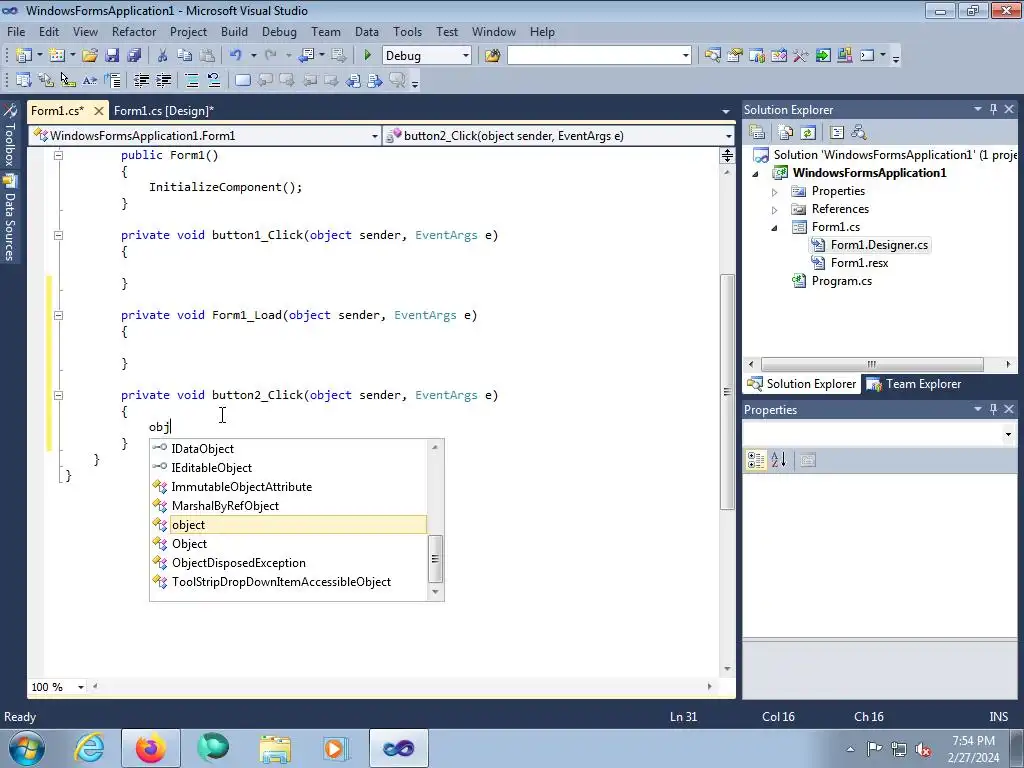Viewport: 1024px width, 768px height.
Task: Close the Form1.cs* editor tab
Action: [x=99, y=111]
